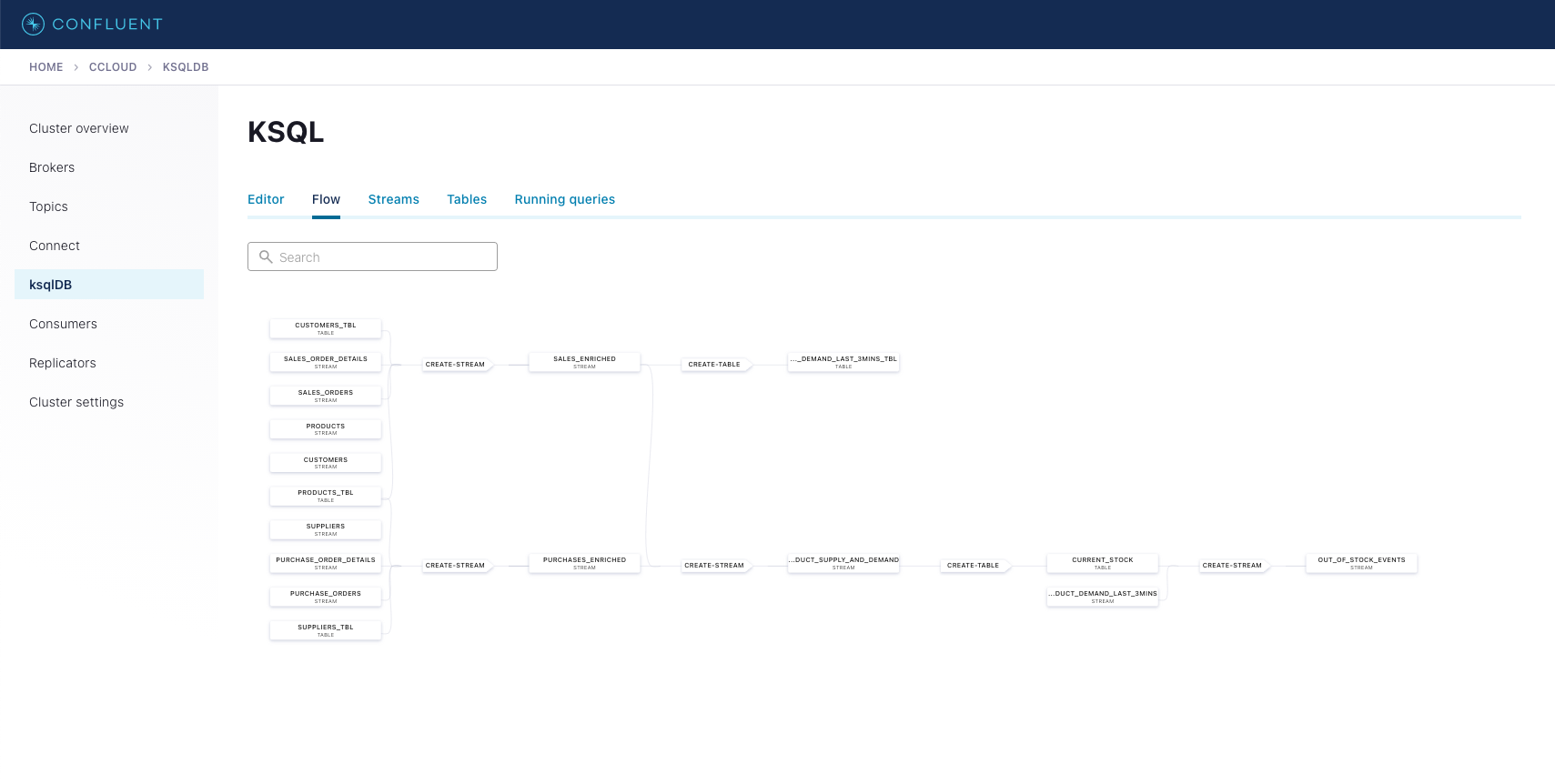Click the CUSTOMERS stream node
This screenshot has height=784, width=1555.
click(x=326, y=463)
